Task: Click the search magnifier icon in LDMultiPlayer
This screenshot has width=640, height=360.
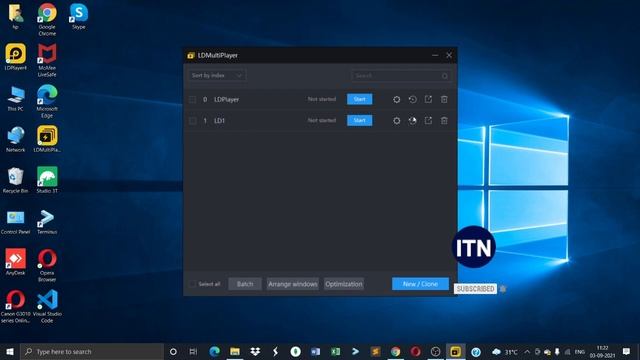Action: [444, 76]
